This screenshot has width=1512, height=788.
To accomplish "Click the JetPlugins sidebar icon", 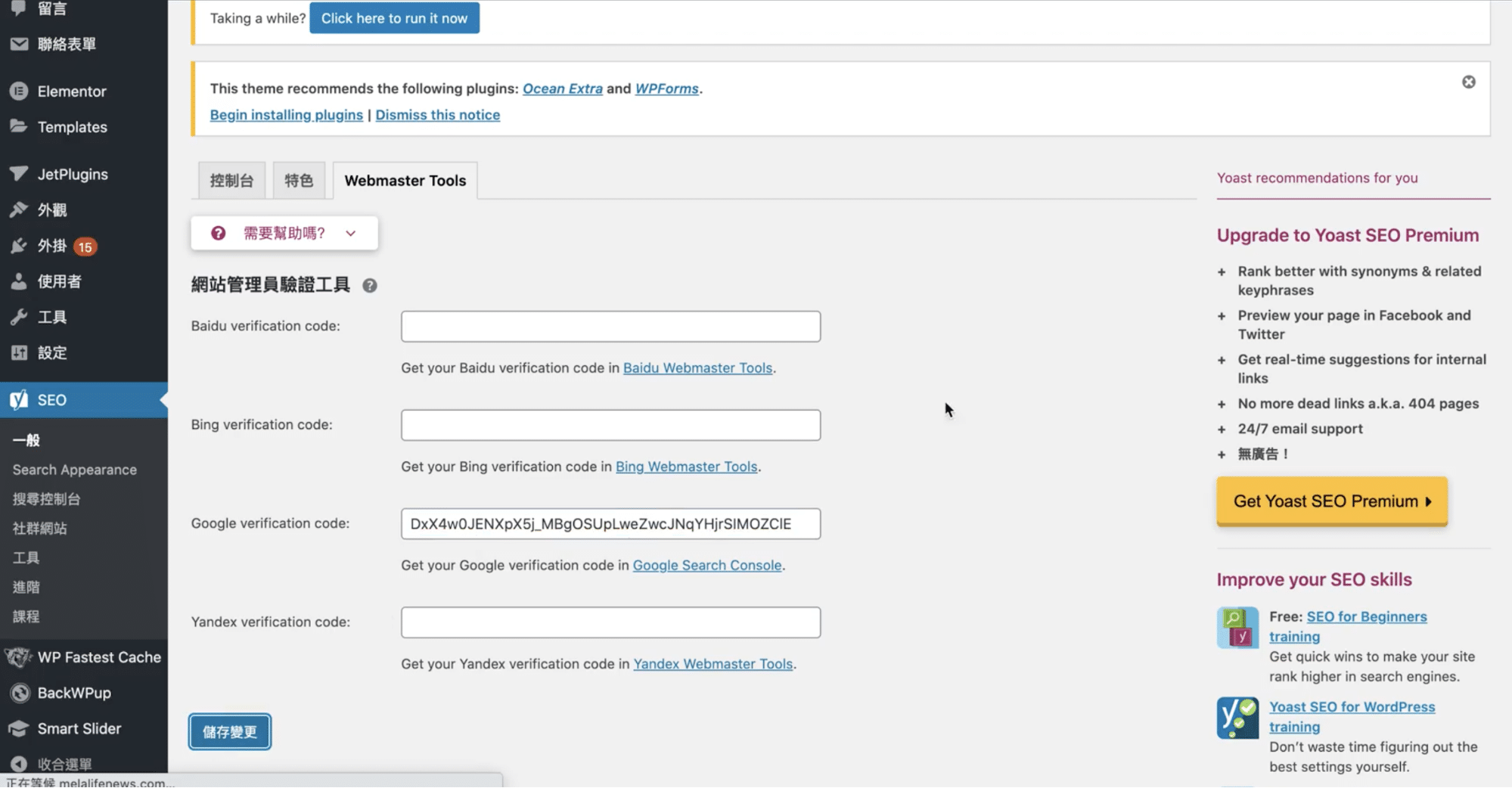I will [x=19, y=174].
